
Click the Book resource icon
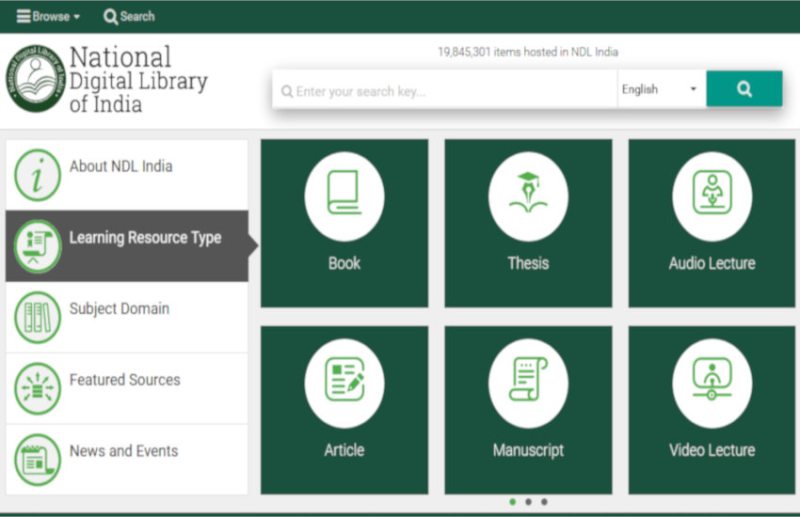pos(344,197)
